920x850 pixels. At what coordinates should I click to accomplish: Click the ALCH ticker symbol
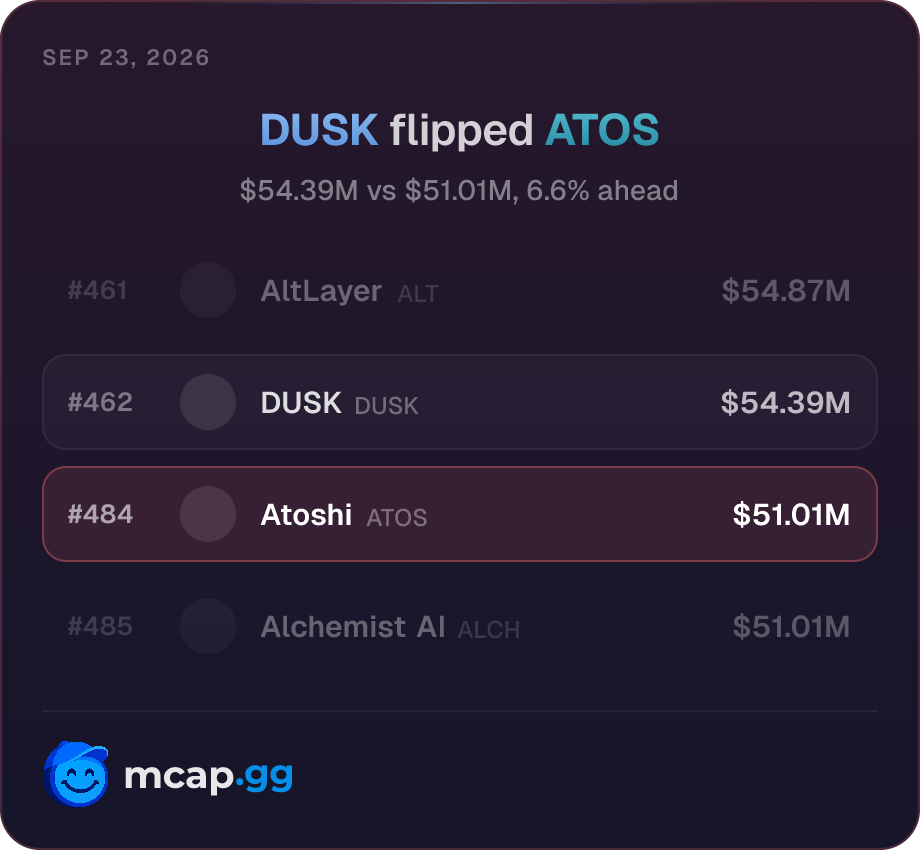[489, 630]
